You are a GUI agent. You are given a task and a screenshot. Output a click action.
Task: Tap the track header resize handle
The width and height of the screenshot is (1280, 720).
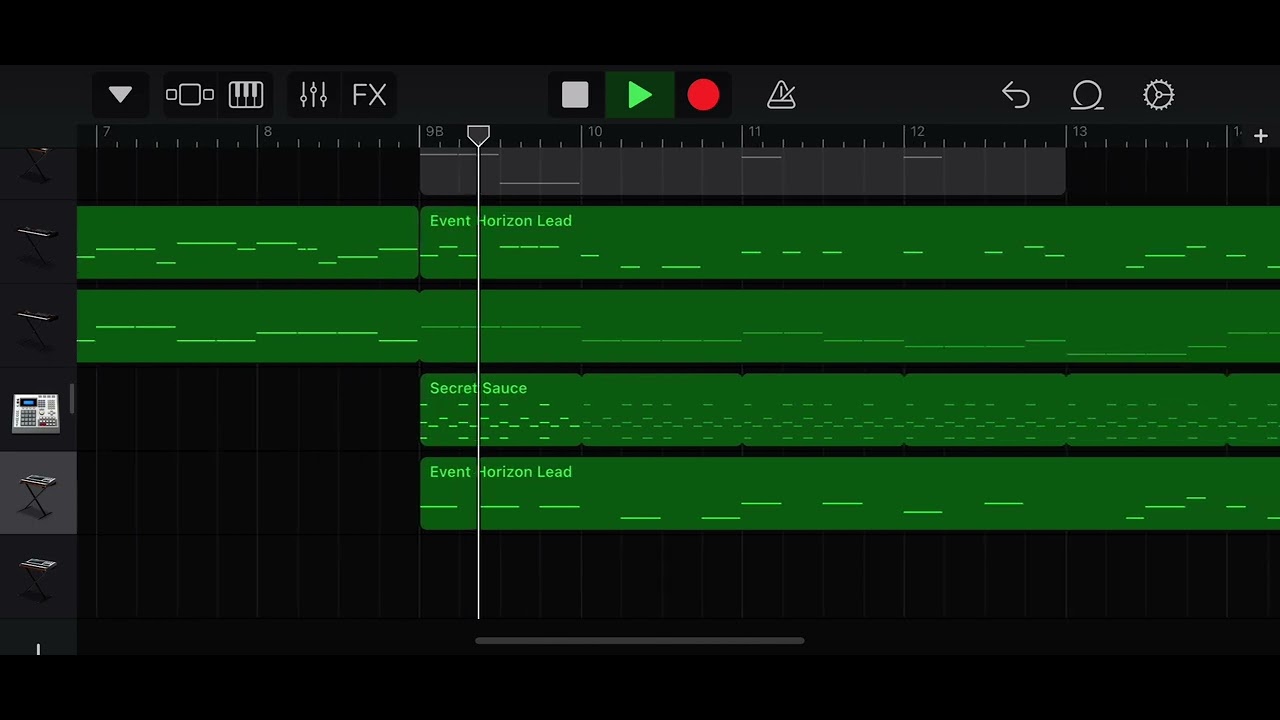[x=71, y=400]
